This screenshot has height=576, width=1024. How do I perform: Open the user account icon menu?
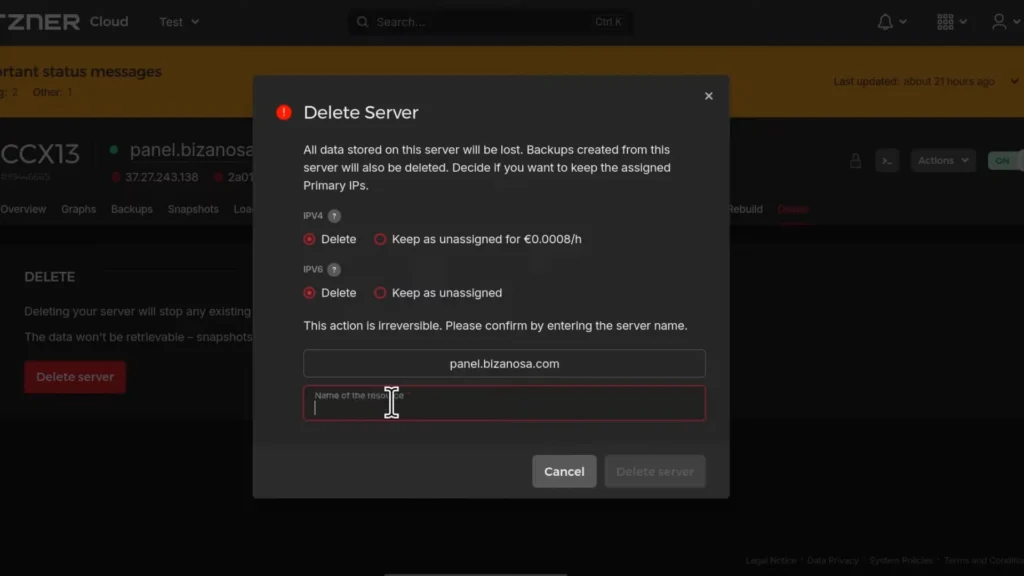(x=1000, y=20)
